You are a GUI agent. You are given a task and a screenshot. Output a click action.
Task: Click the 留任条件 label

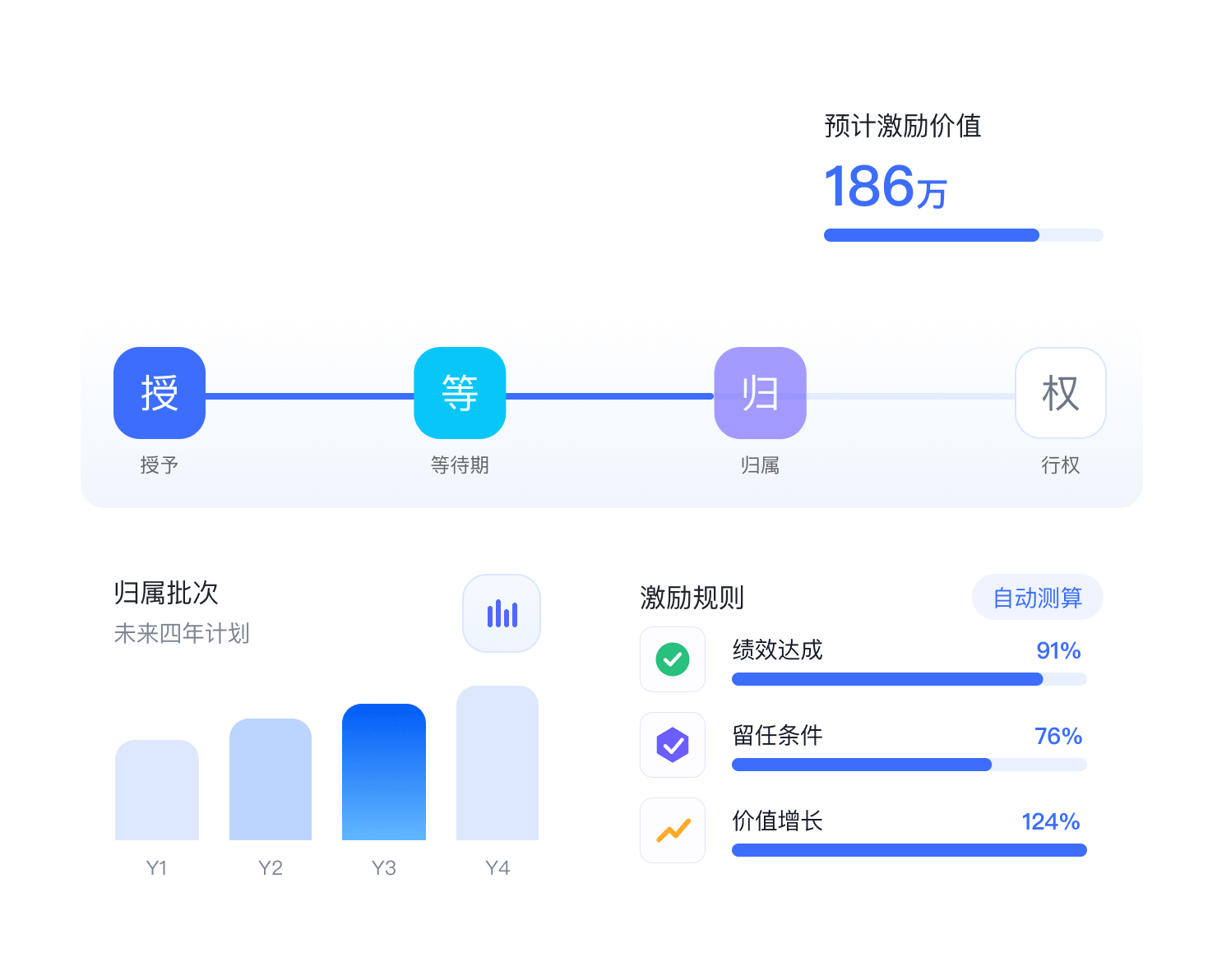(x=777, y=736)
